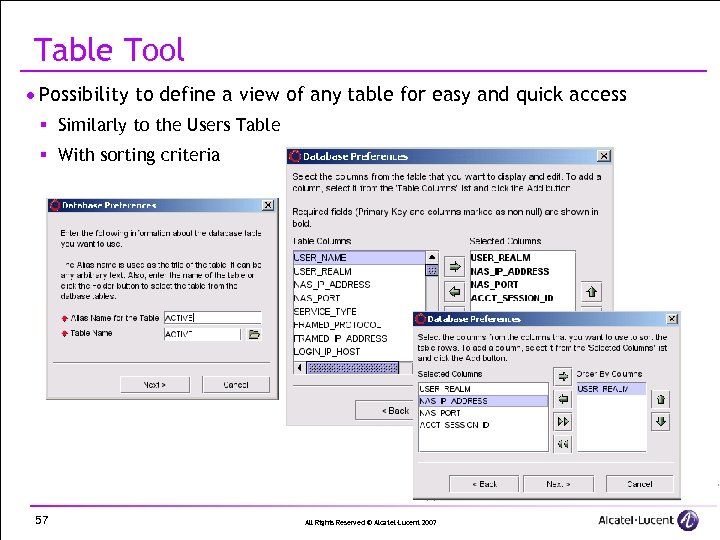Image resolution: width=720 pixels, height=540 pixels.
Task: Click the add all double-arrow in sorting dialog
Action: pyautogui.click(x=563, y=422)
